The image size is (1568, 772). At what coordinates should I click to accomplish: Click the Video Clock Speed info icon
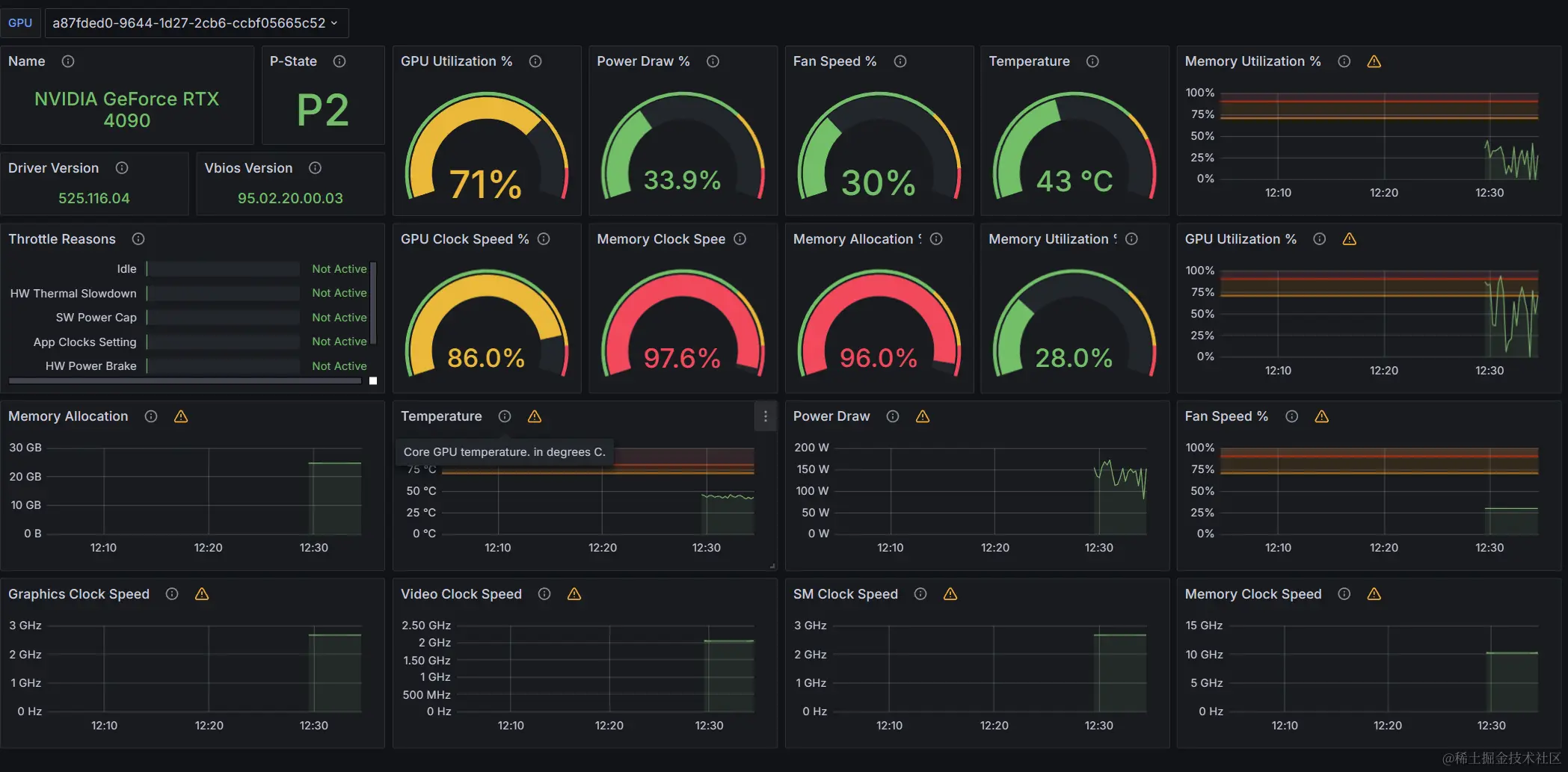coord(544,594)
